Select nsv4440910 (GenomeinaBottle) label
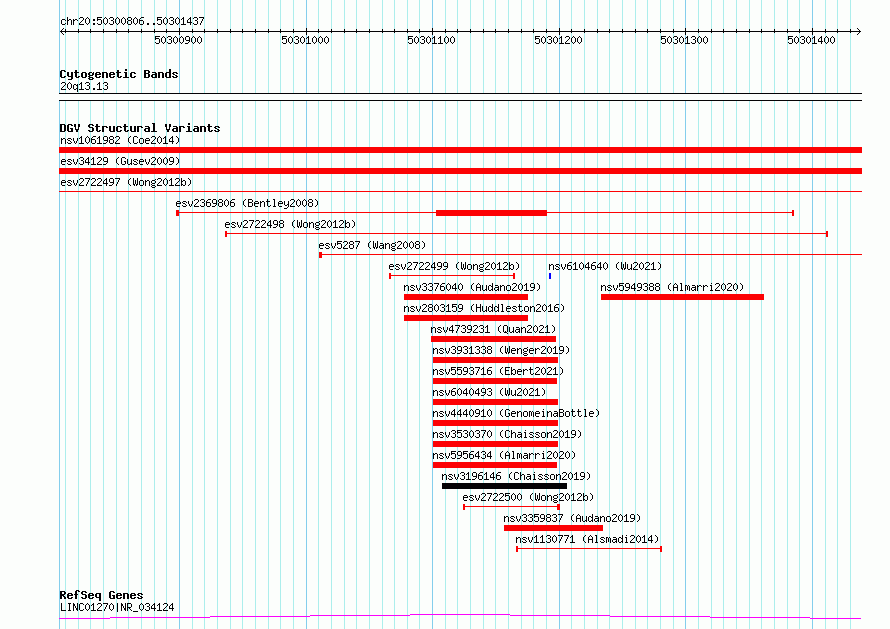This screenshot has height=629, width=890. pos(516,413)
